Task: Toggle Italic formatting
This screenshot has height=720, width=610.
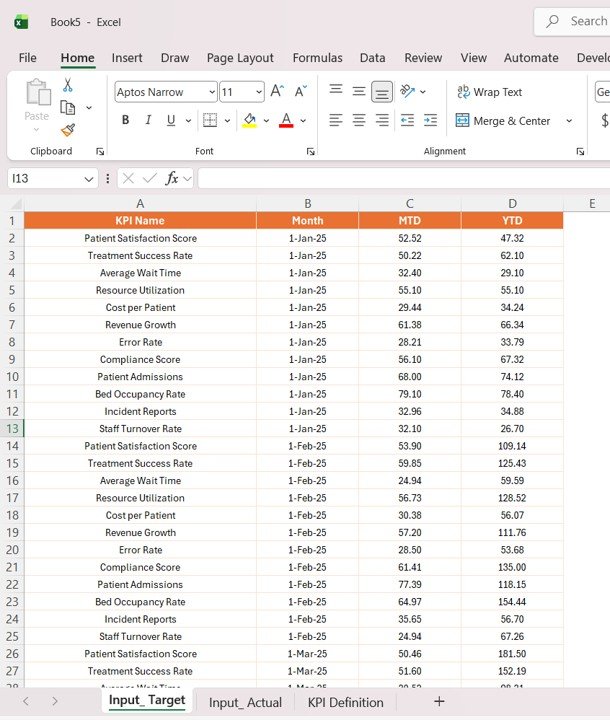Action: (148, 120)
